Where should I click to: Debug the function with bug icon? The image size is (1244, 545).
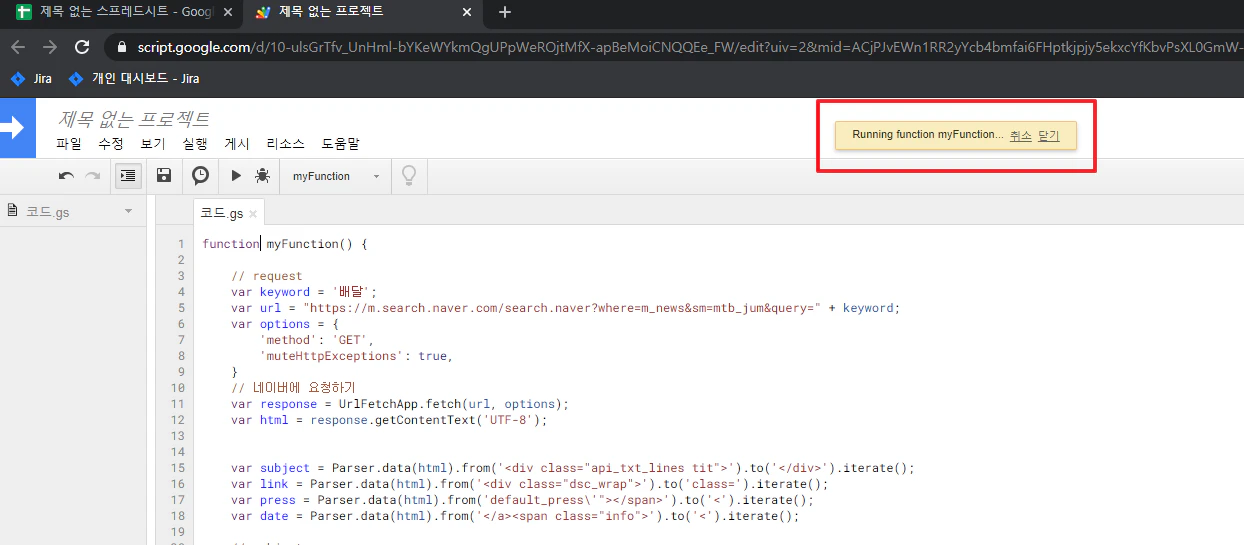262,176
